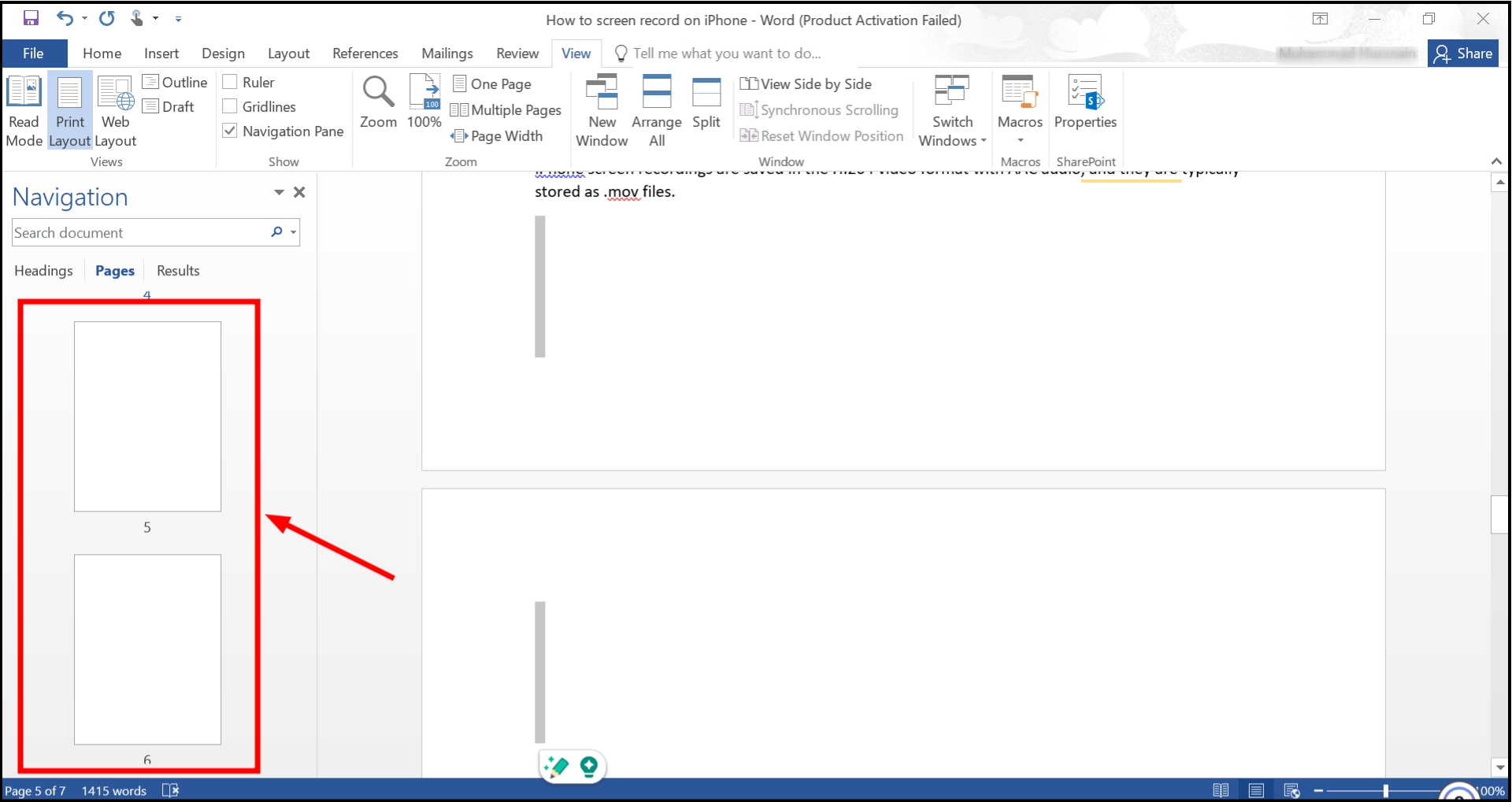Switch to Web Layout from status bar
This screenshot has width=1512, height=802.
click(x=1291, y=790)
